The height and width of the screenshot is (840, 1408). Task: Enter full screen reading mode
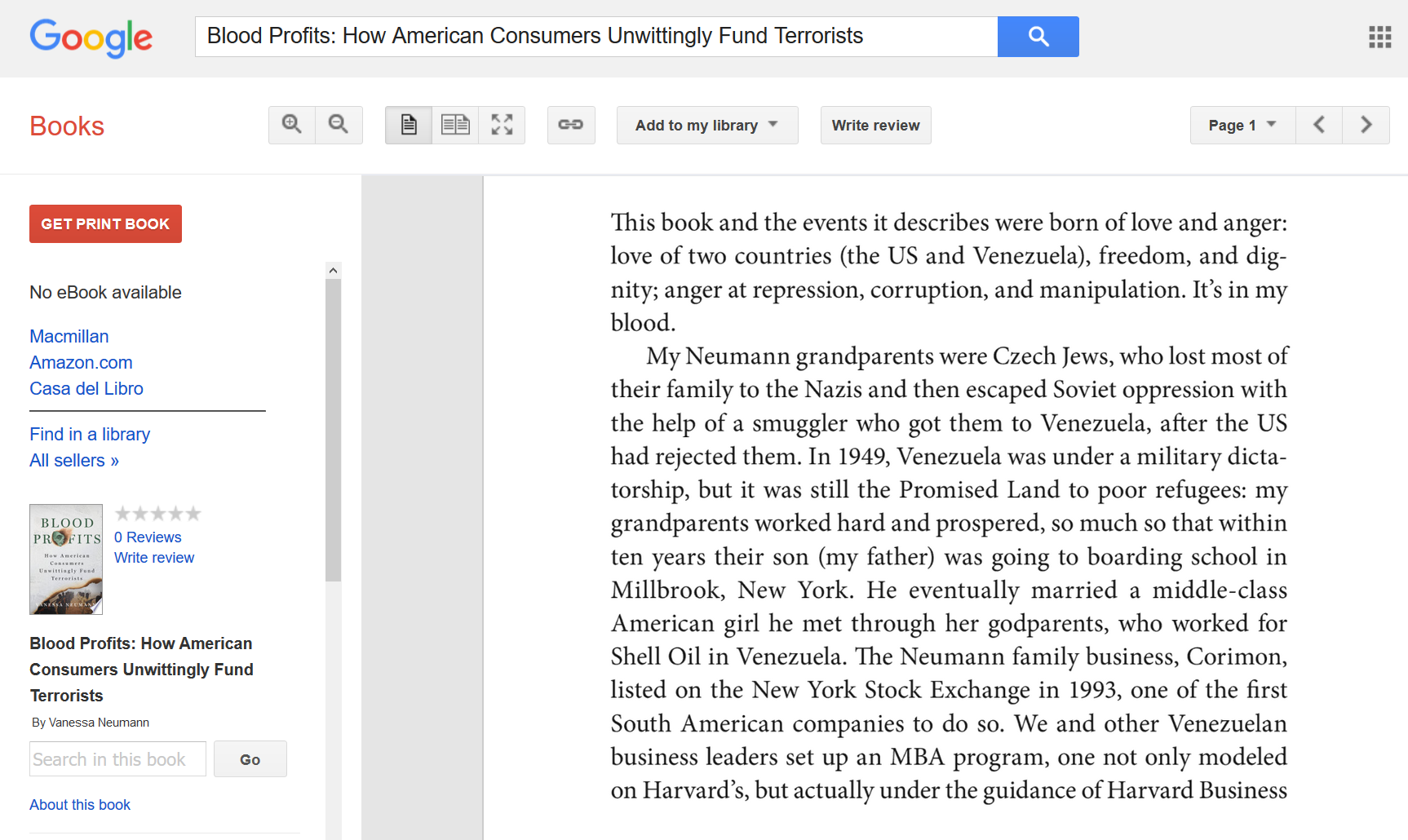tap(502, 125)
